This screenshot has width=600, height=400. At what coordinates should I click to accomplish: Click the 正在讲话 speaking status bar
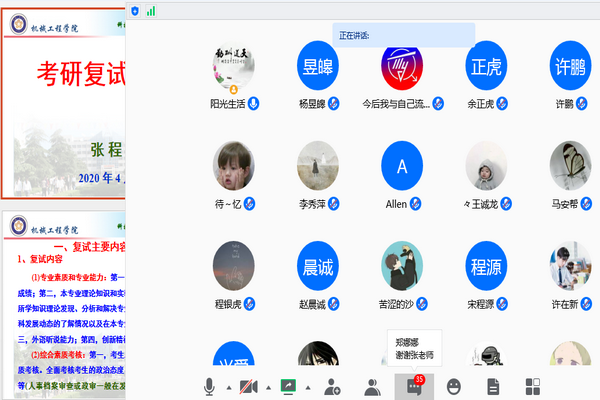pos(403,35)
